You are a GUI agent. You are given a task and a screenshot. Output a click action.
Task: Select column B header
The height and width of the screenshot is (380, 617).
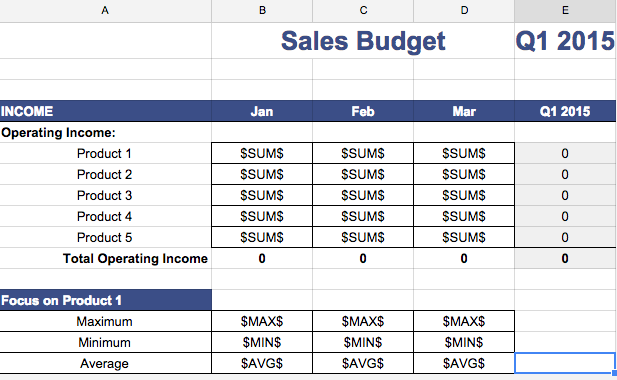[262, 11]
